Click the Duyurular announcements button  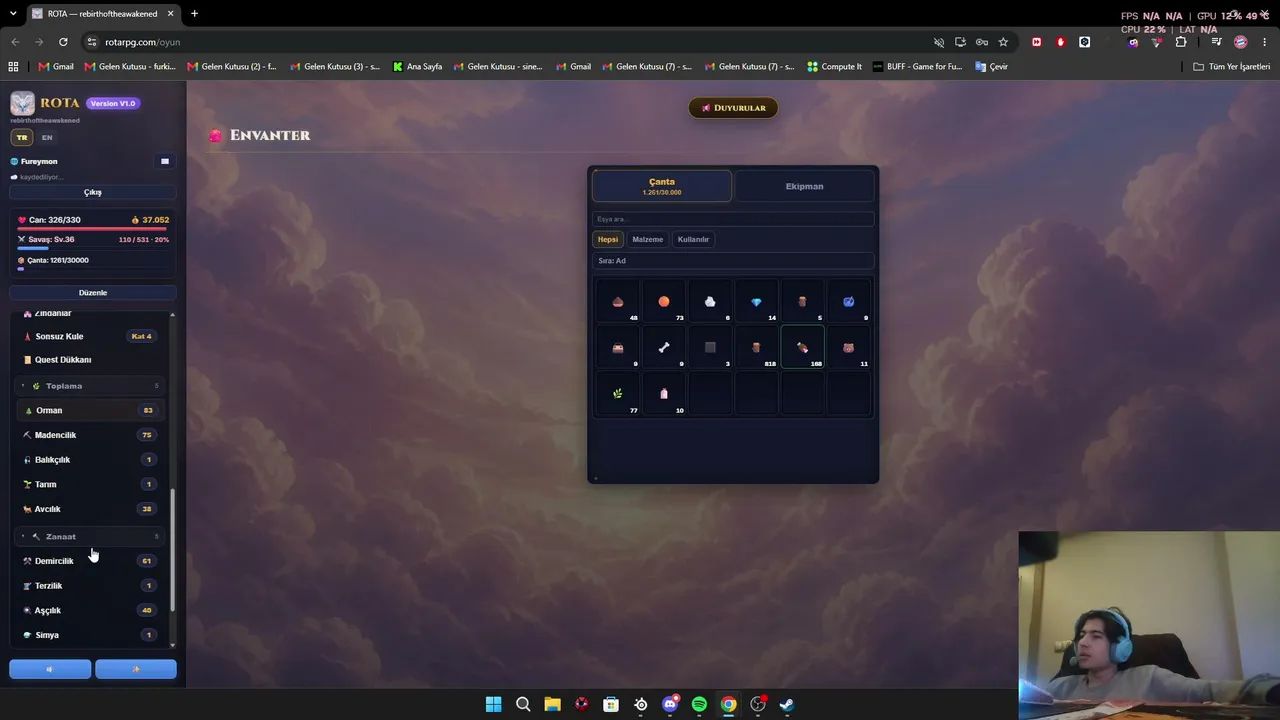tap(733, 108)
